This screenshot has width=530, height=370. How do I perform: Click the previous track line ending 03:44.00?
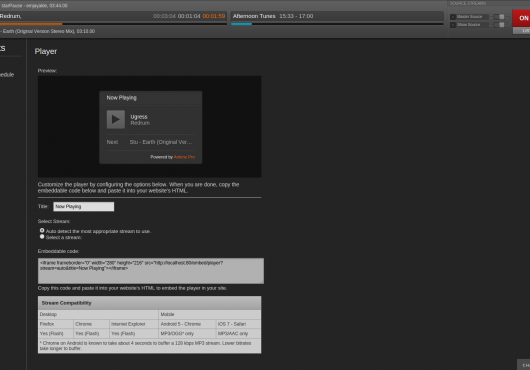(34, 6)
